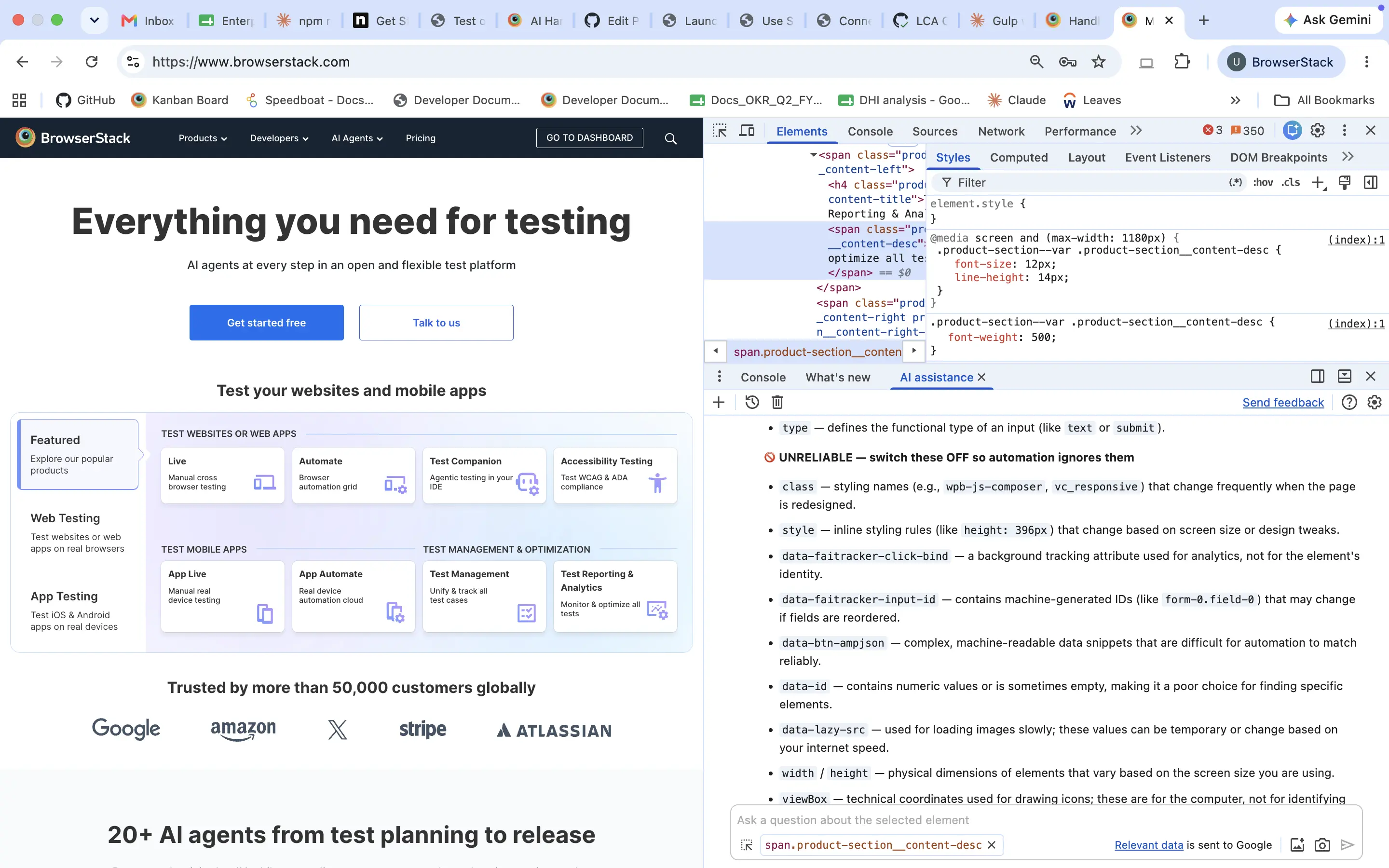Toggle the computed styles sidebar icon
1389x868 pixels.
click(x=1371, y=183)
